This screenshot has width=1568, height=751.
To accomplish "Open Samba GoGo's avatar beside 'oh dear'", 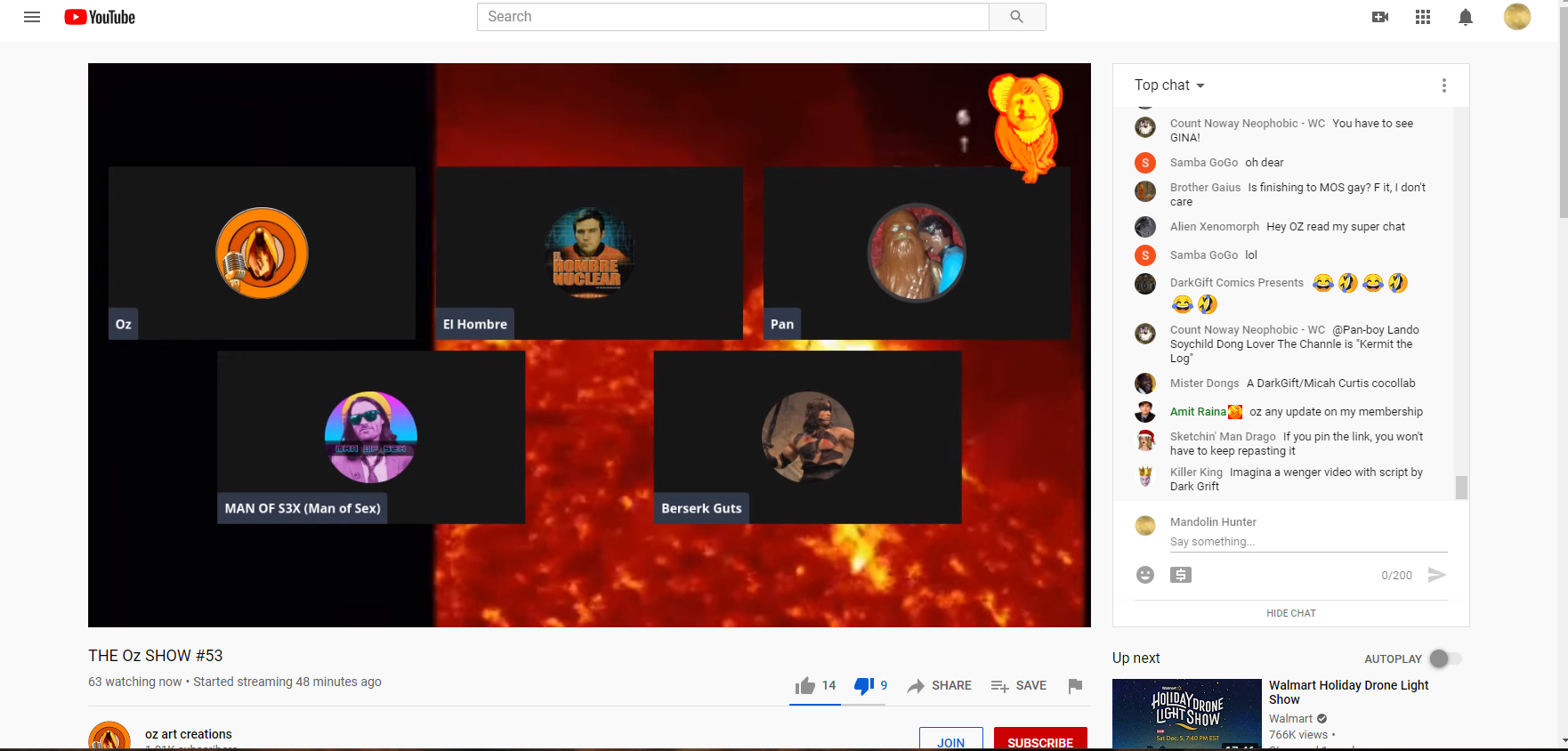I will [1145, 163].
